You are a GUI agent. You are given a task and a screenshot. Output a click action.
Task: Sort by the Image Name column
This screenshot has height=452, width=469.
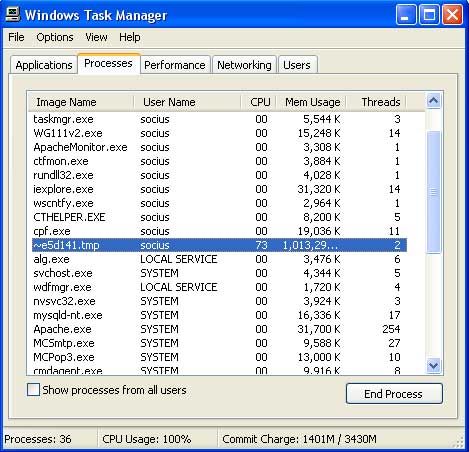point(81,102)
